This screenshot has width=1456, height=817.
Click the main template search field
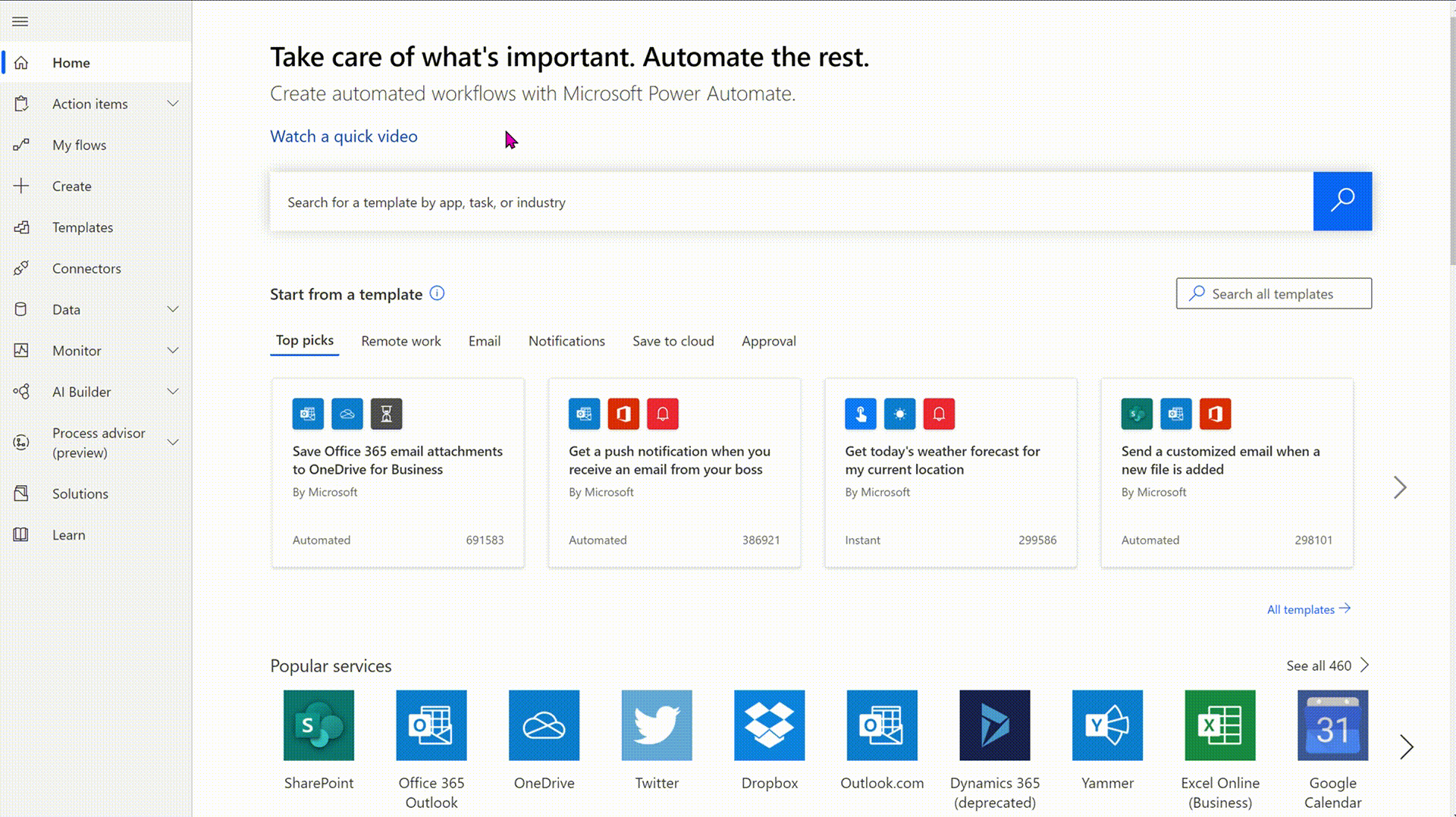[792, 202]
